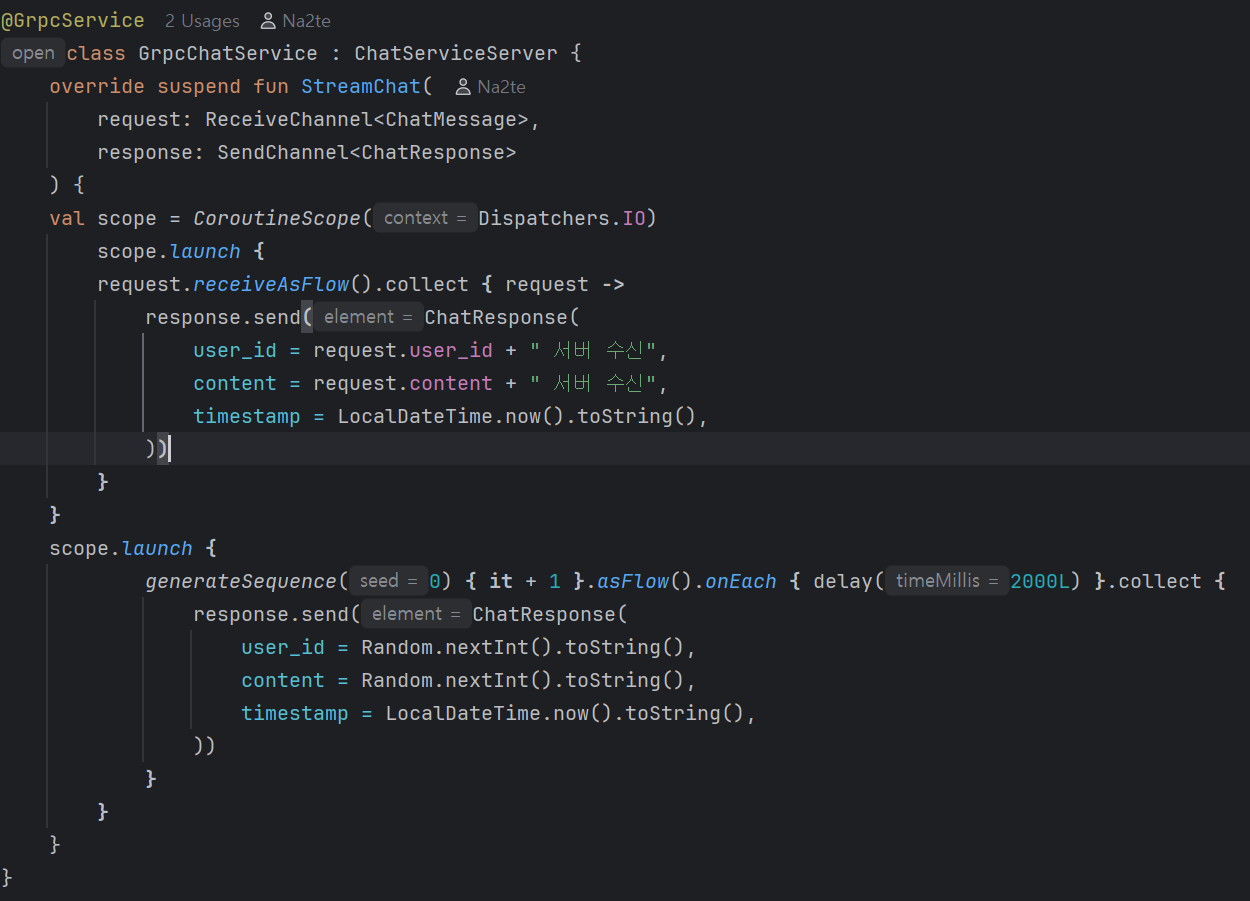Click the generateSequence function call
This screenshot has height=901, width=1250.
tap(240, 581)
